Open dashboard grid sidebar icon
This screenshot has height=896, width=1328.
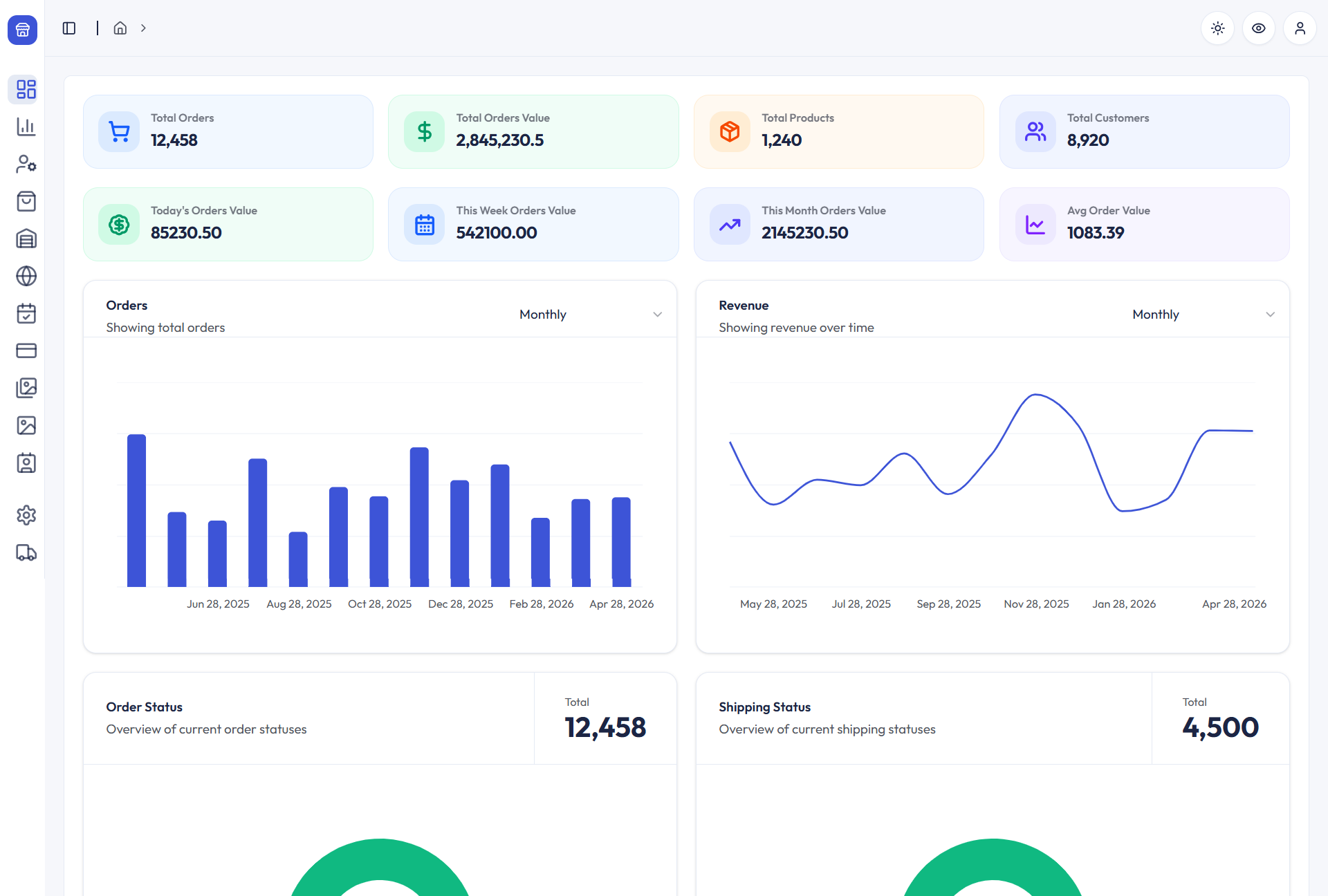[x=26, y=89]
